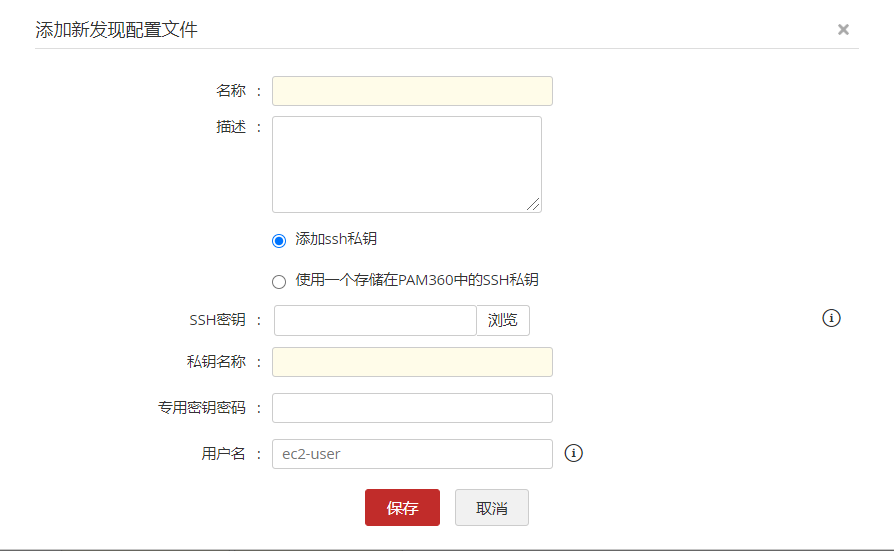The image size is (894, 551).
Task: Click the 专用密钥密码 field label
Action: (201, 408)
